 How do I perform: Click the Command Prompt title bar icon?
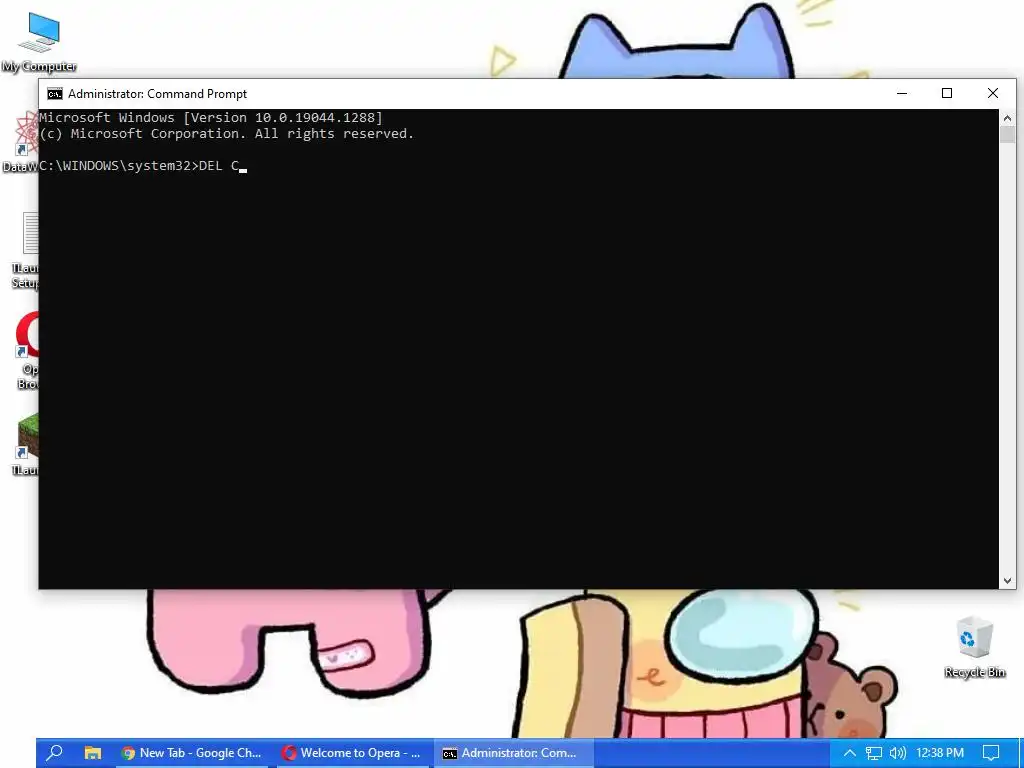[x=55, y=94]
